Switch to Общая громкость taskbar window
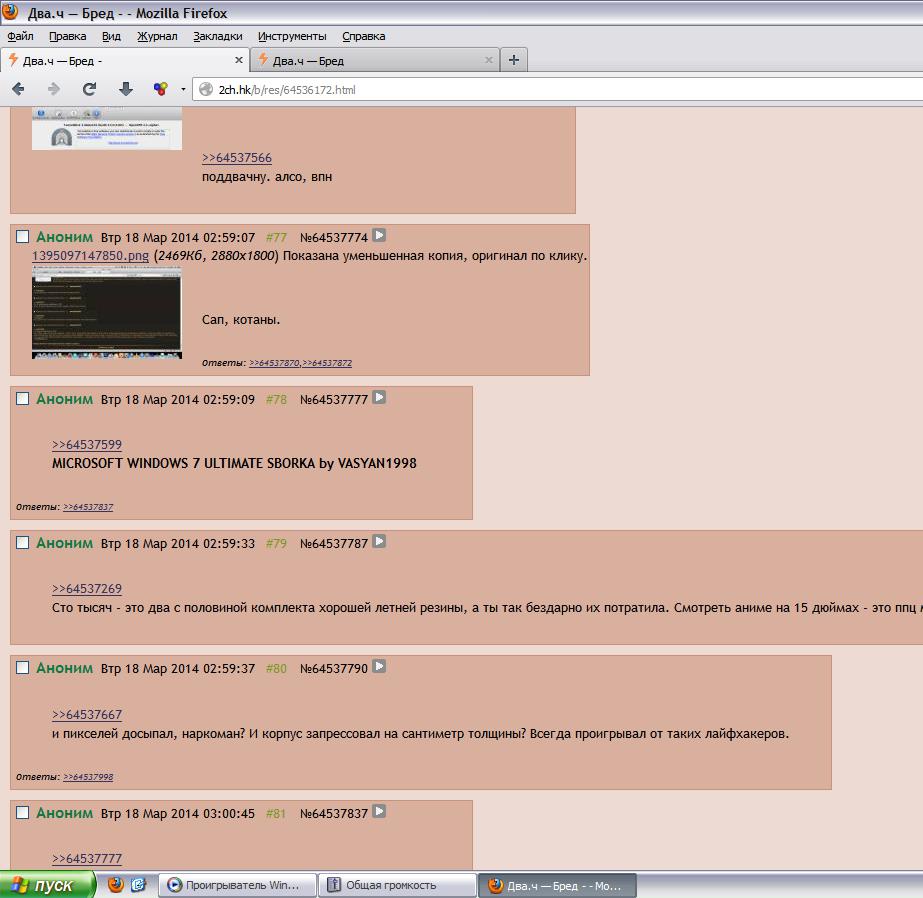This screenshot has height=898, width=923. [x=397, y=885]
